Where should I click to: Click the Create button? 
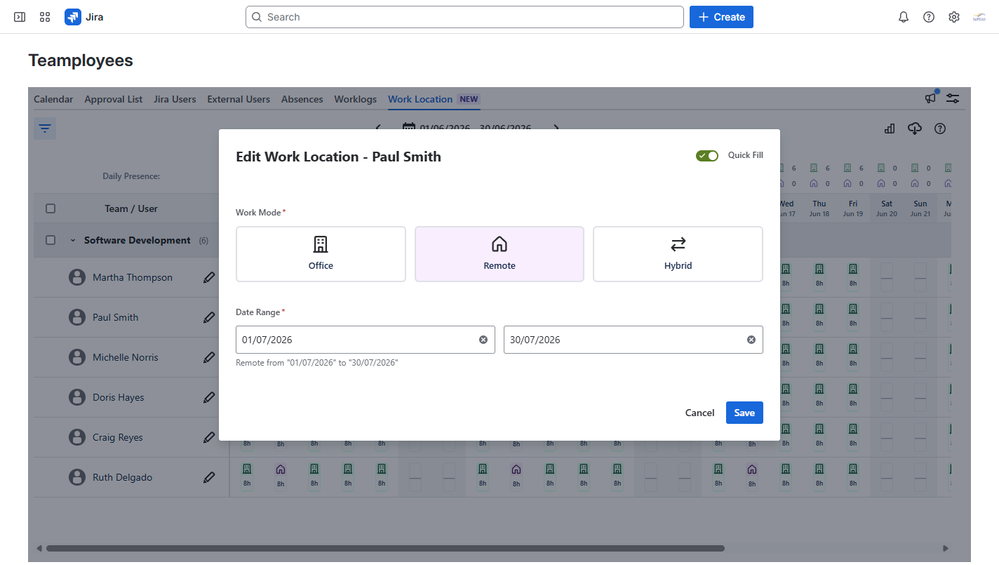pyautogui.click(x=721, y=17)
